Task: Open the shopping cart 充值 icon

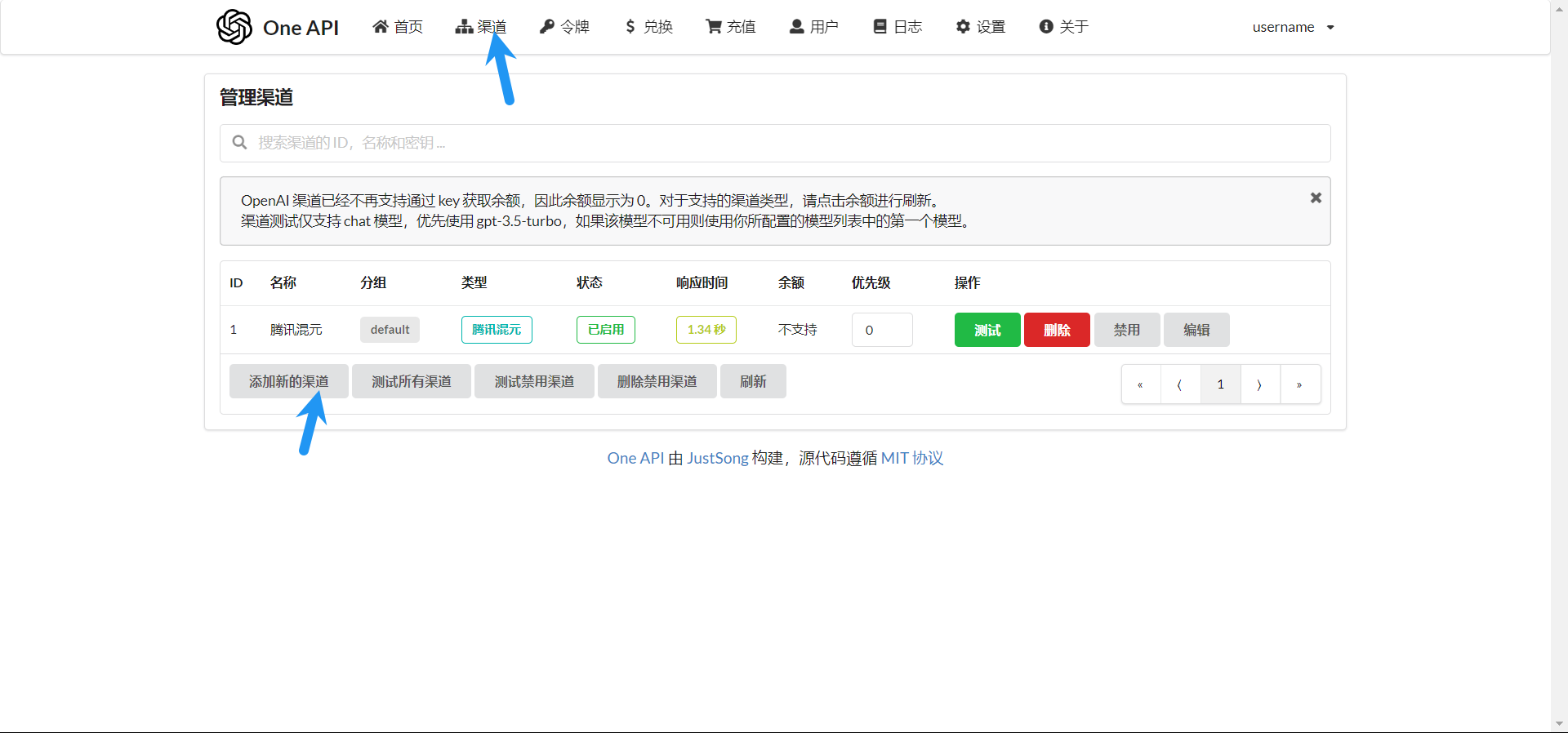Action: [x=713, y=27]
